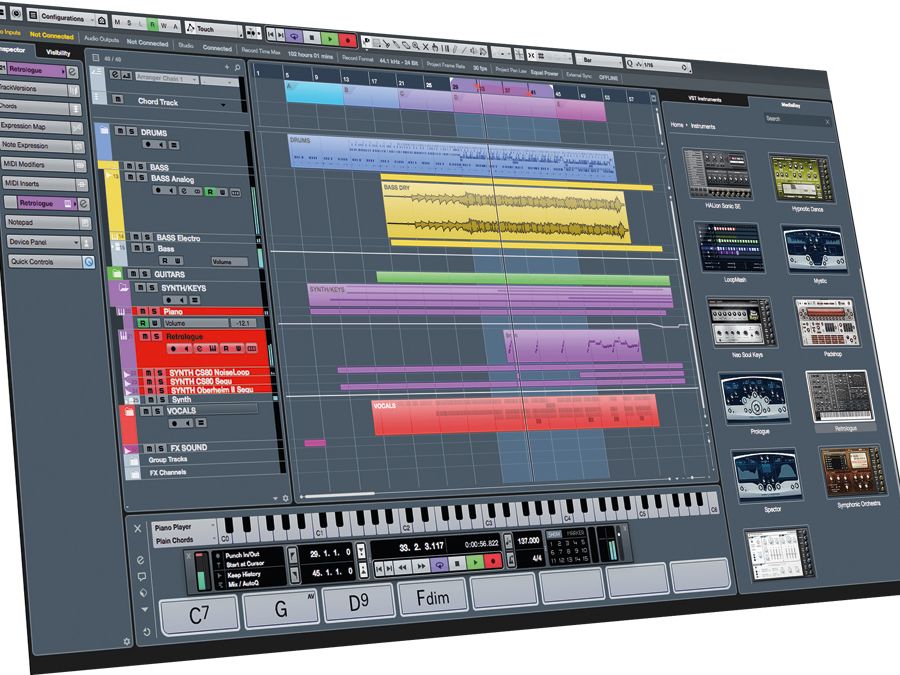Screen dimensions: 900x675
Task: Toggle global Write automation W button
Action: pyautogui.click(x=164, y=25)
